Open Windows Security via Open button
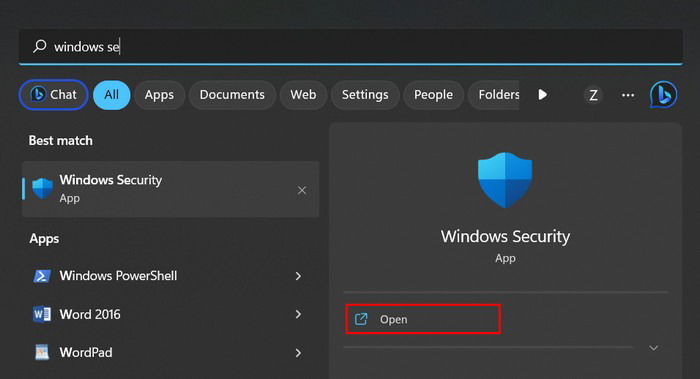 [x=423, y=319]
